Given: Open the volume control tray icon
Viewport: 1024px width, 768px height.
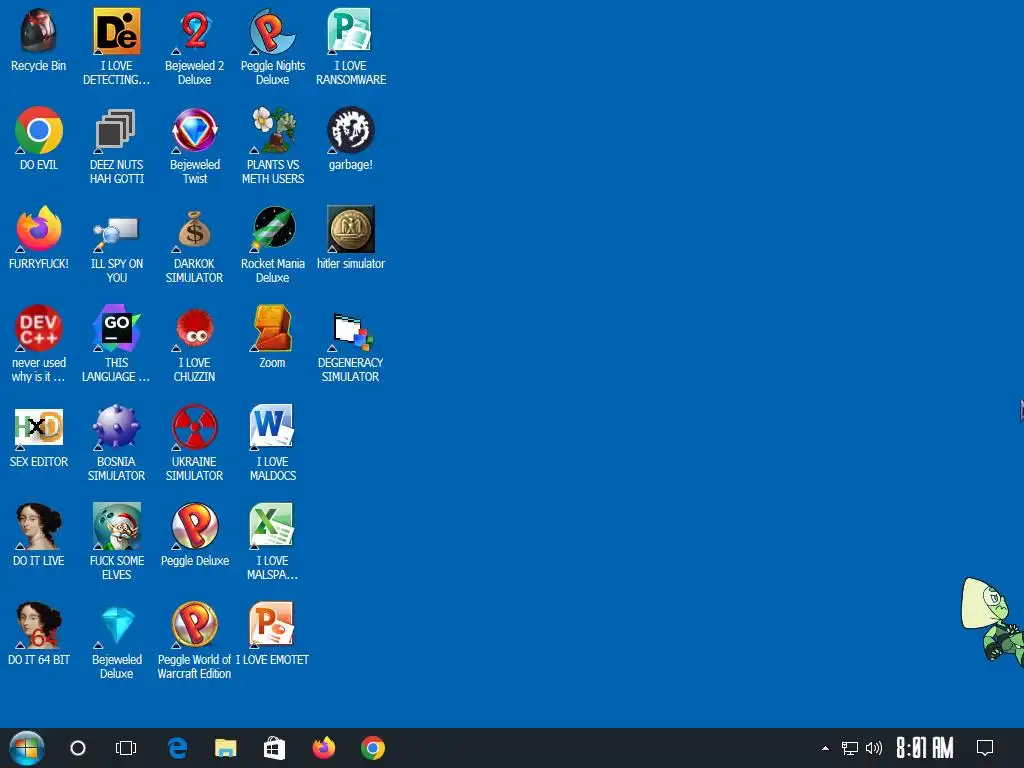Looking at the screenshot, I should click(874, 748).
